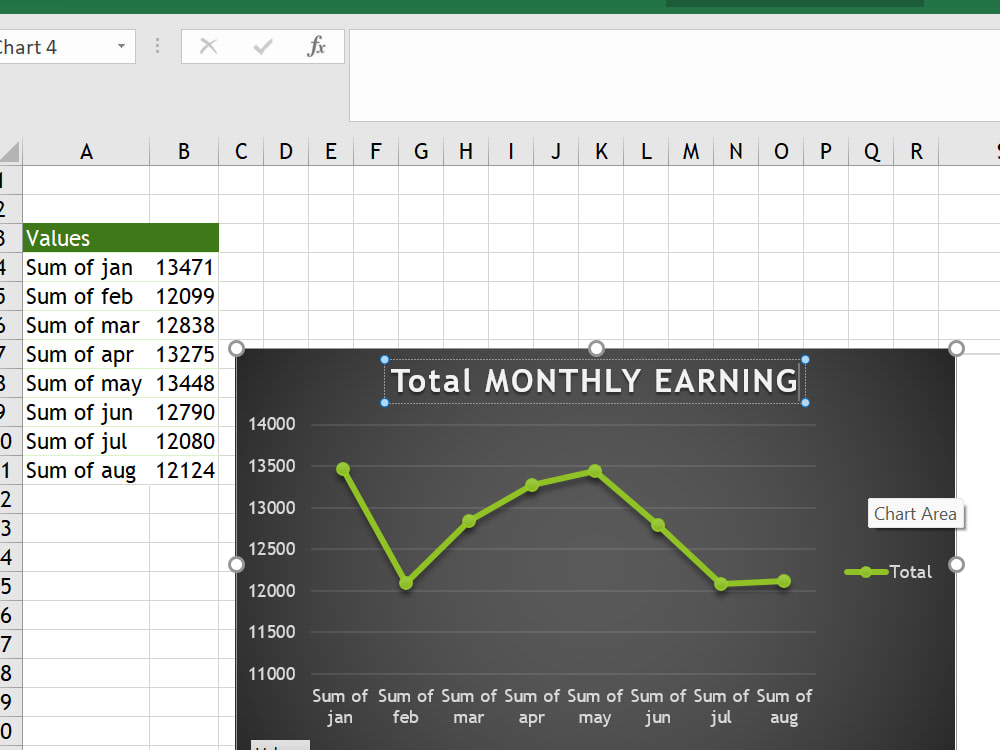
Task: Click the top-left chart resize handle
Action: coord(236,348)
